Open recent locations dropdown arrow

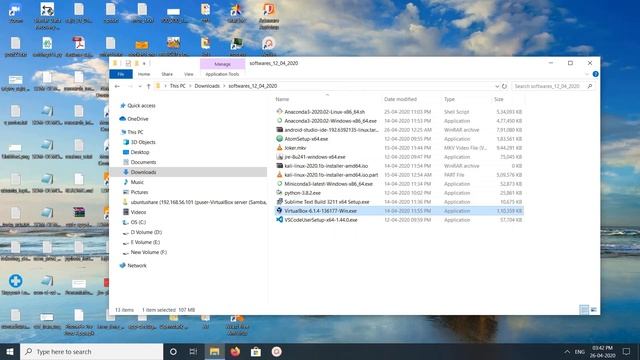coord(140,86)
